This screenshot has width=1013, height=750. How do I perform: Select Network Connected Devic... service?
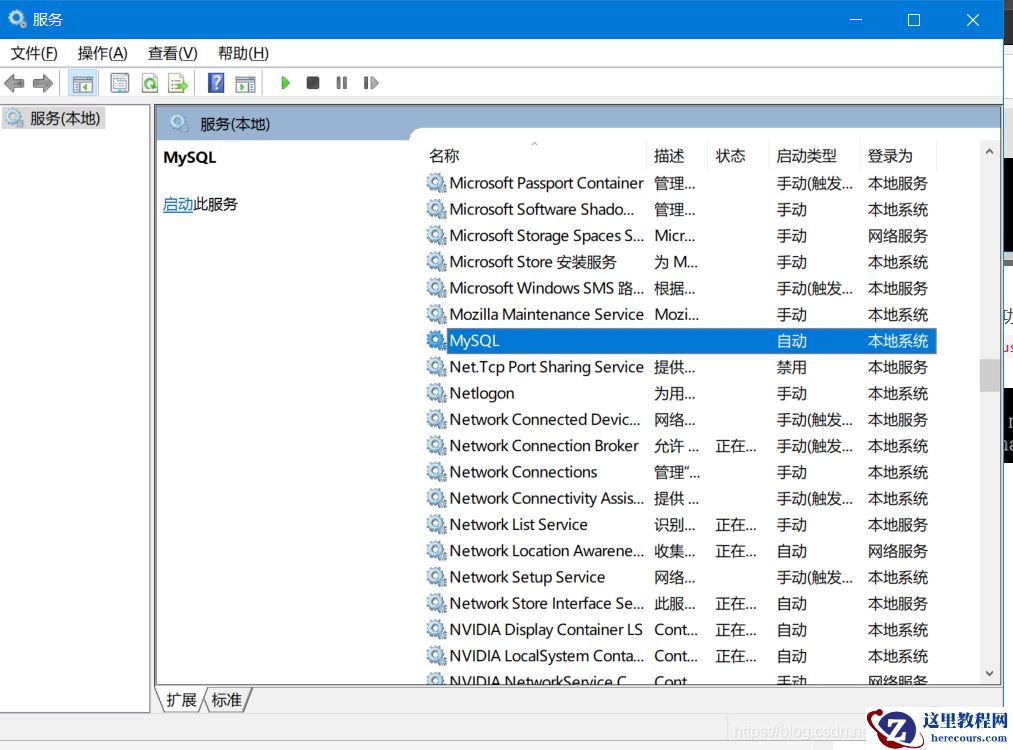[680, 419]
